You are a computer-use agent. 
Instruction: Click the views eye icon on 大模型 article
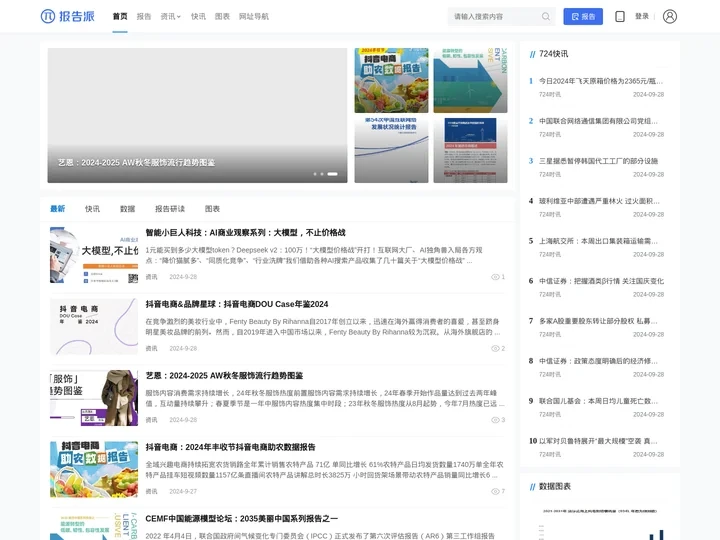[495, 277]
